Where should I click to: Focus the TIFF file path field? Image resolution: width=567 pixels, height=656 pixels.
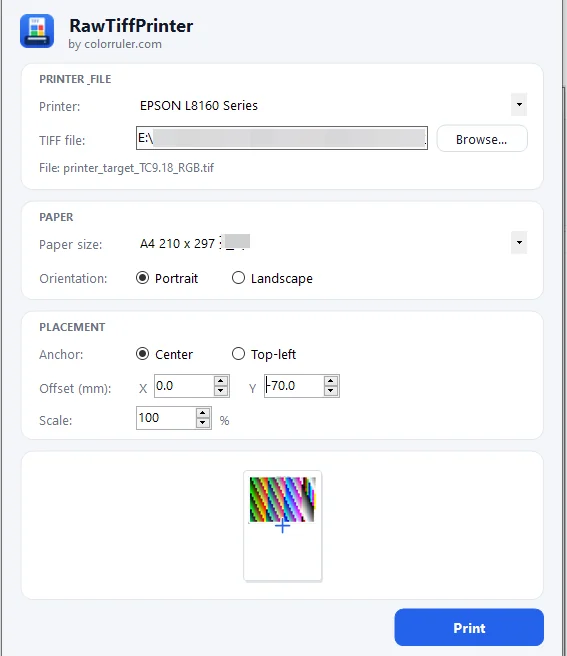tap(282, 138)
